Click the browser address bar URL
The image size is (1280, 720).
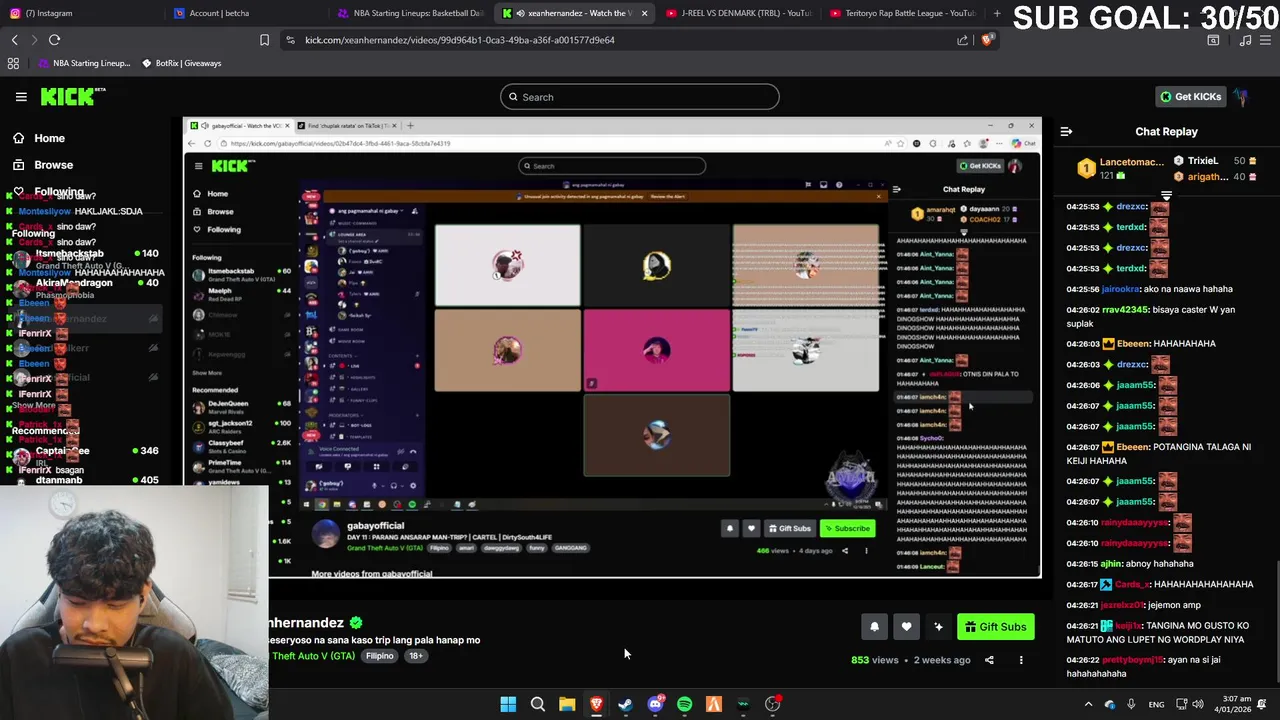click(460, 40)
